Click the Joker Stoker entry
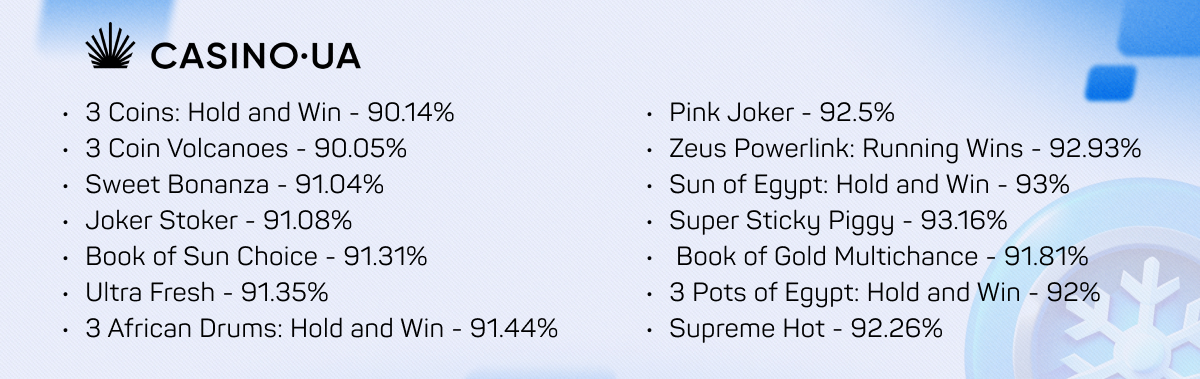1200x379 pixels. [219, 221]
